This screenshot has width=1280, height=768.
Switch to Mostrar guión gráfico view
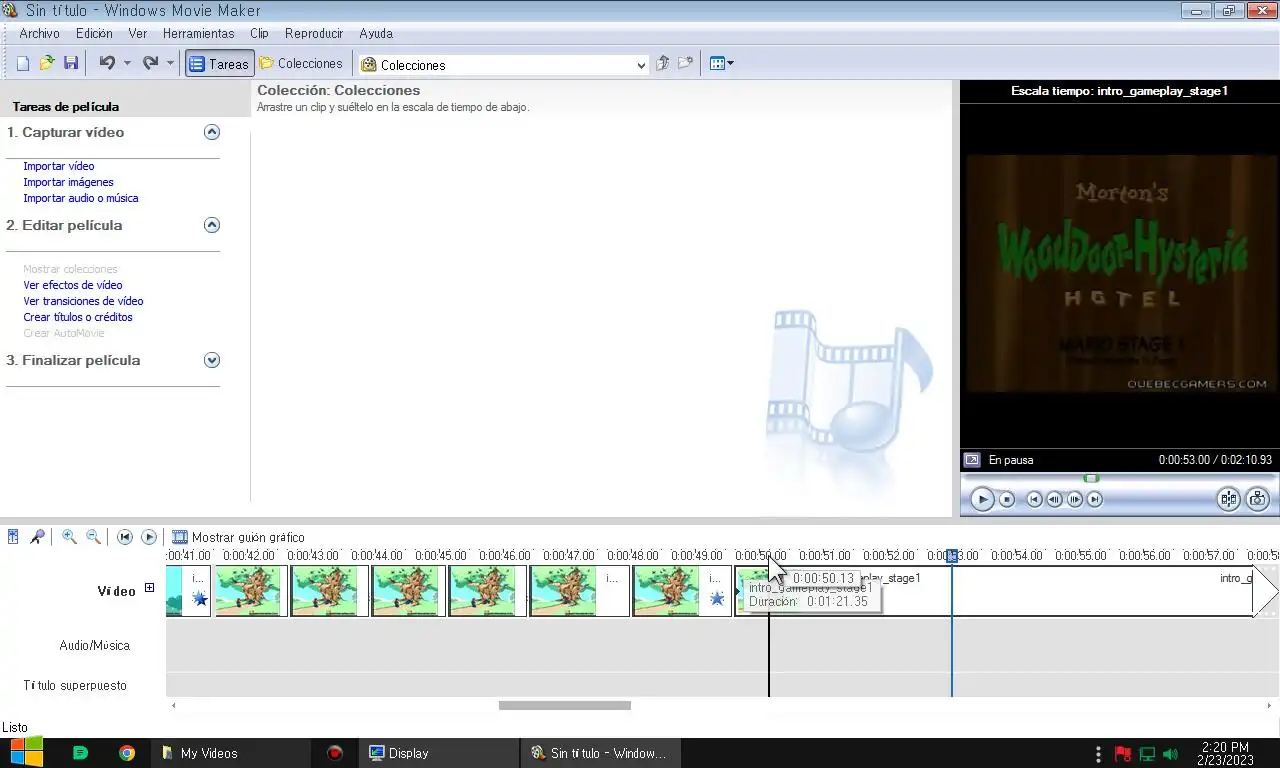coord(238,537)
